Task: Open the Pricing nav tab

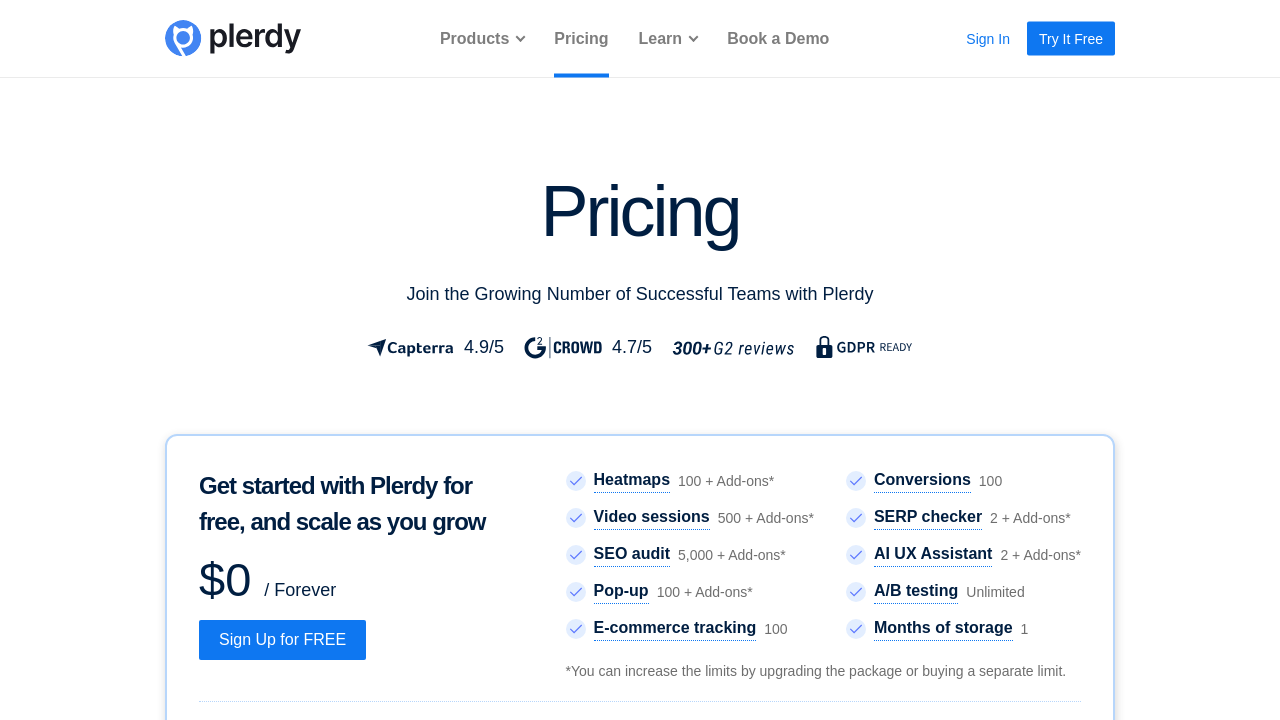Action: point(581,39)
